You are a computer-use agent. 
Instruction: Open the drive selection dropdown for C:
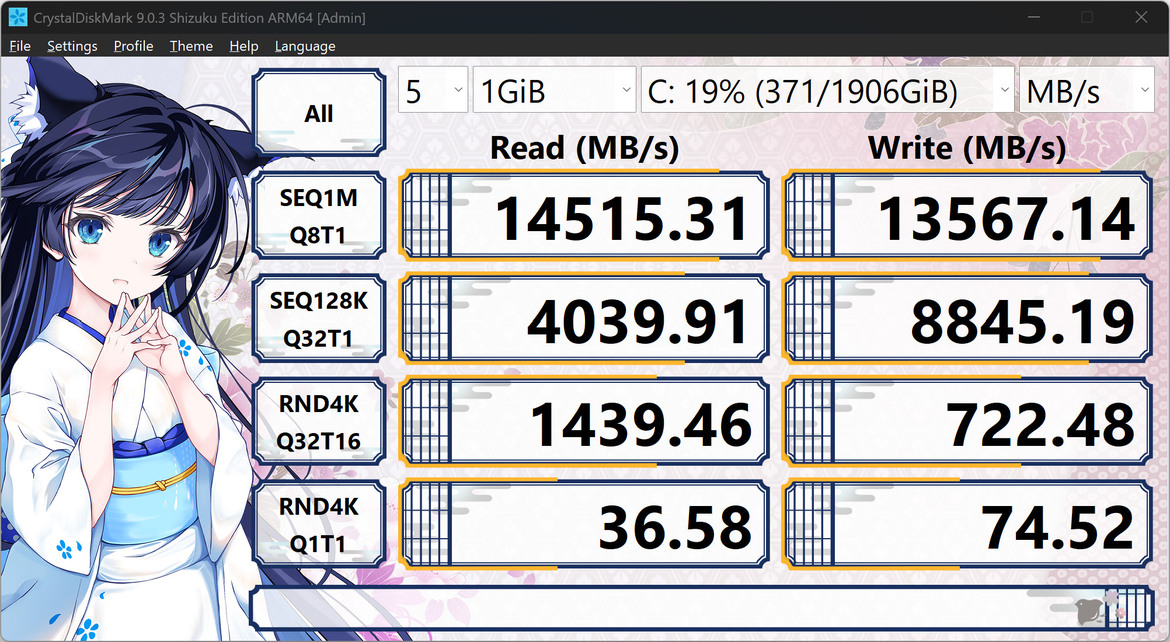click(x=827, y=90)
